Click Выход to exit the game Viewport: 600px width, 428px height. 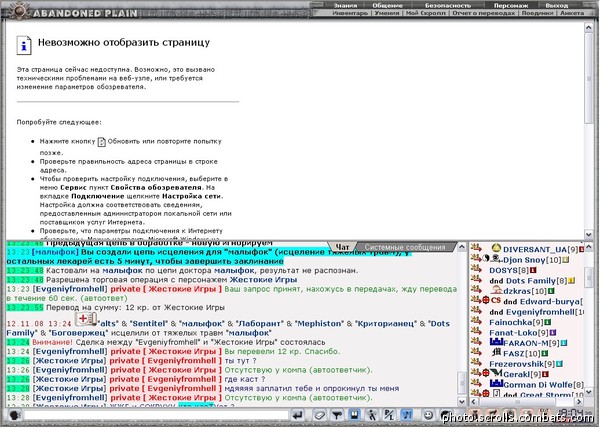pyautogui.click(x=556, y=5)
